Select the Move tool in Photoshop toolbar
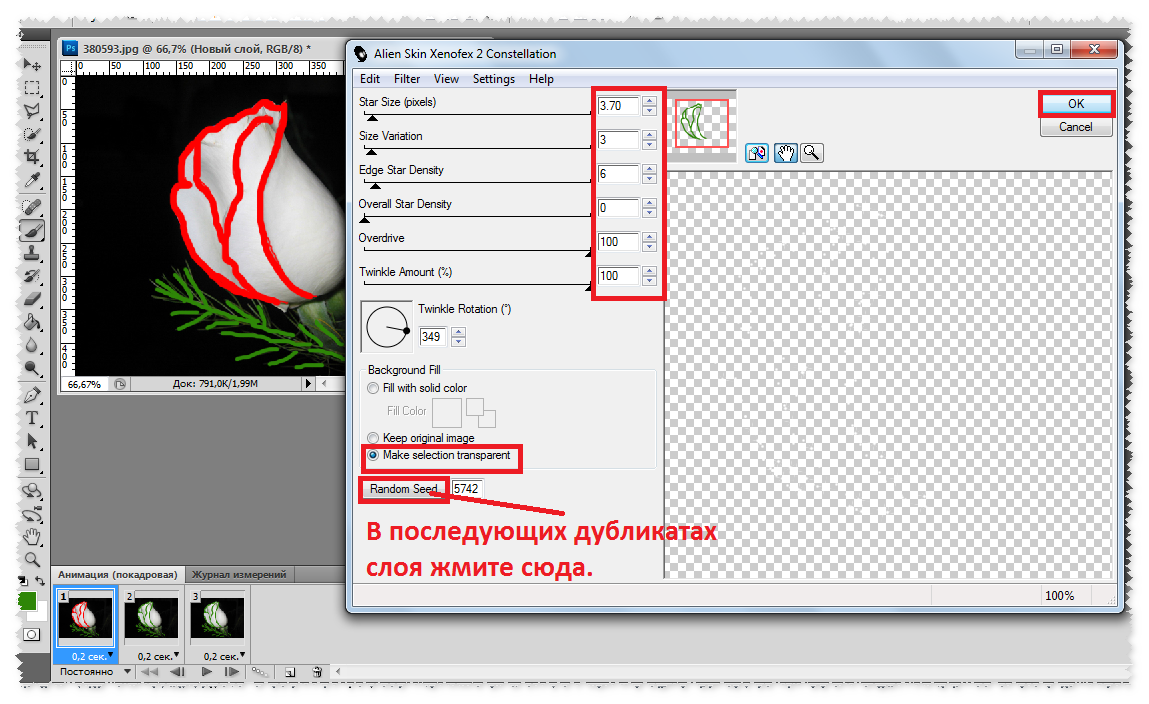1149x704 pixels. coord(32,64)
